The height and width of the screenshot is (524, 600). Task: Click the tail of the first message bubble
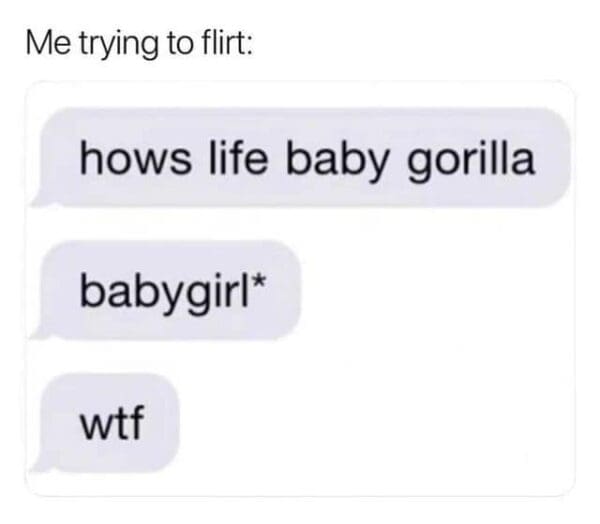42,199
